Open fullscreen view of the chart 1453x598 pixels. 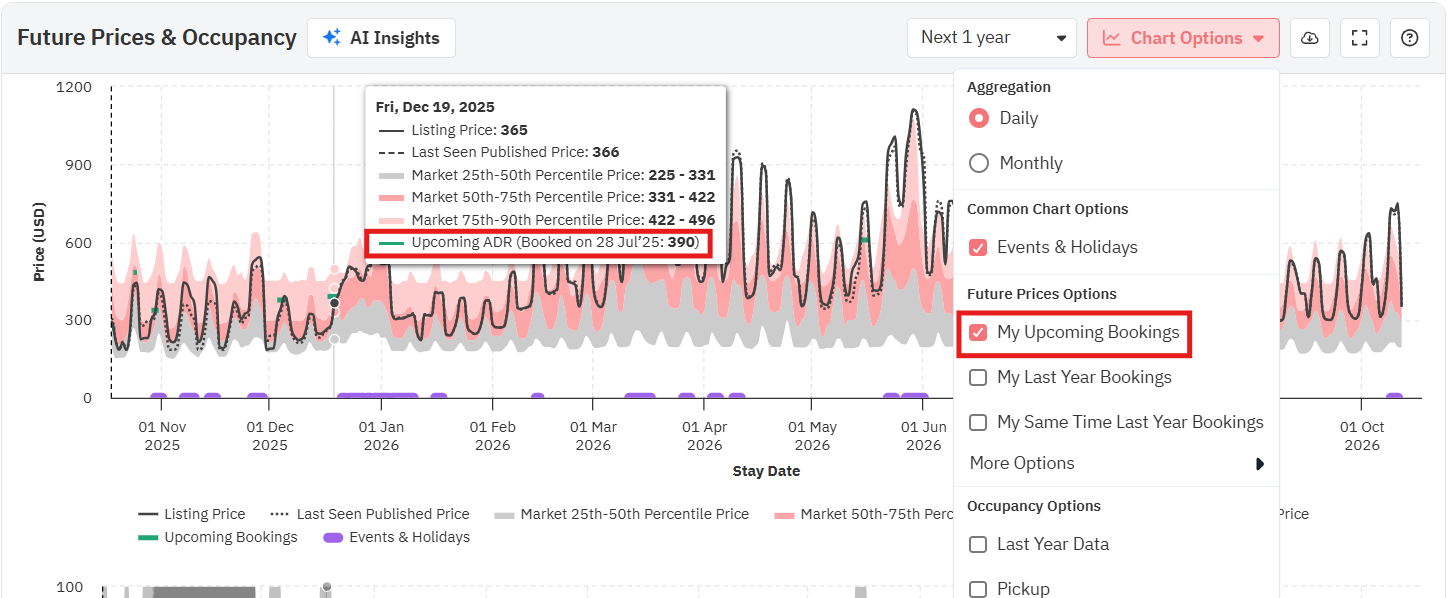(x=1359, y=38)
